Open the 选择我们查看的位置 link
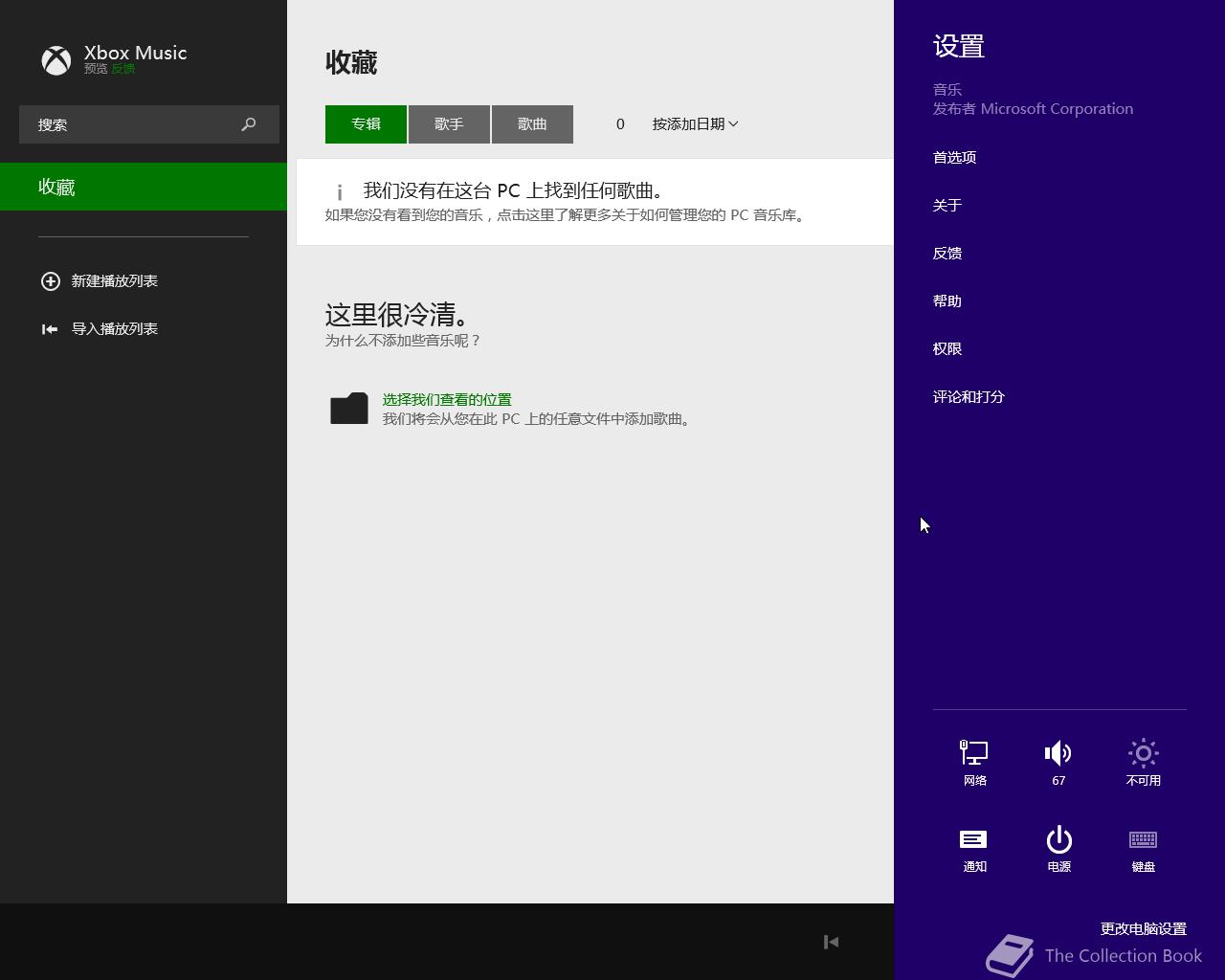Image resolution: width=1225 pixels, height=980 pixels. (447, 399)
